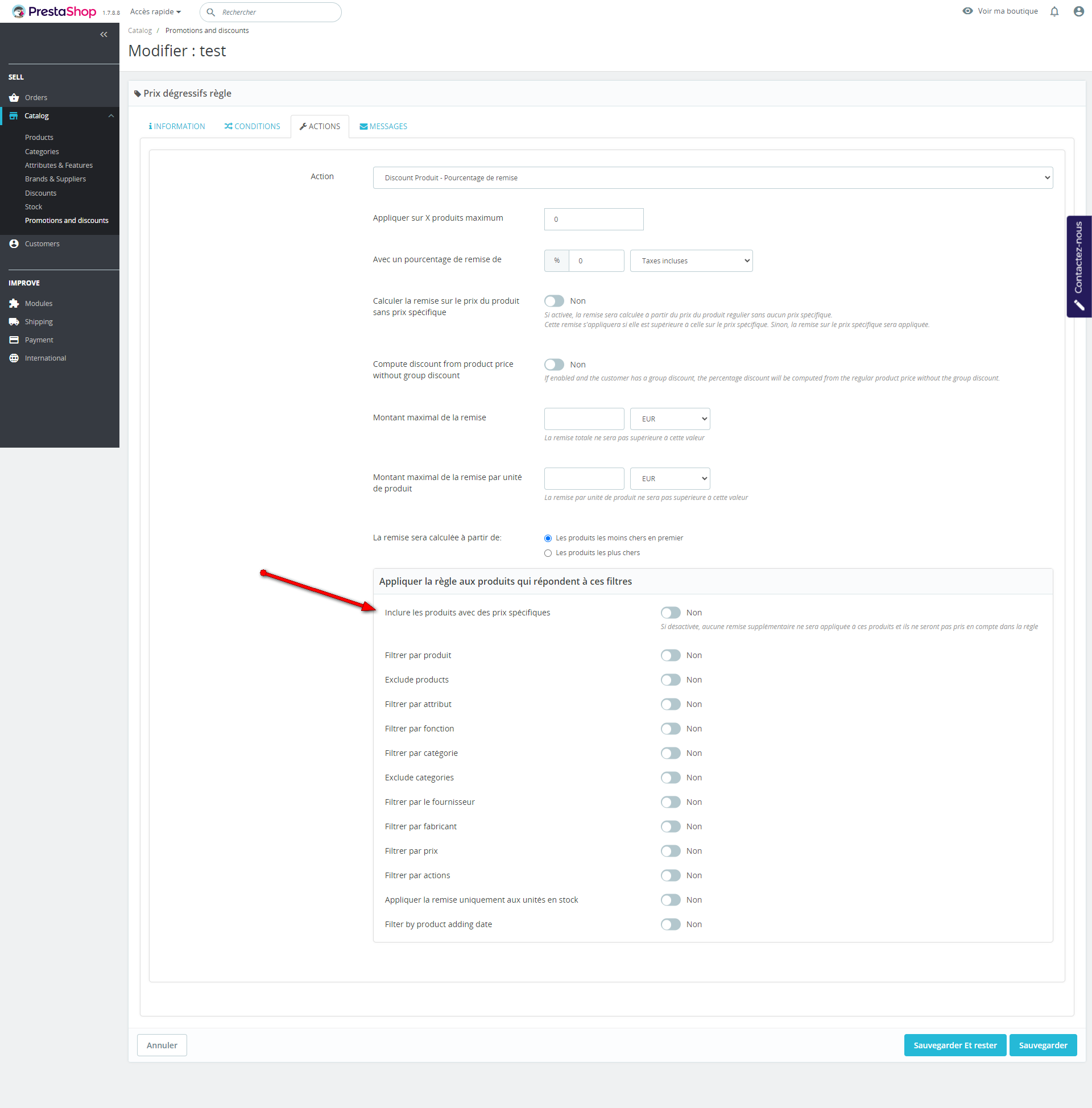The height and width of the screenshot is (1108, 1092).
Task: Toggle 'Filtrer par prix' switch slider
Action: coord(670,850)
